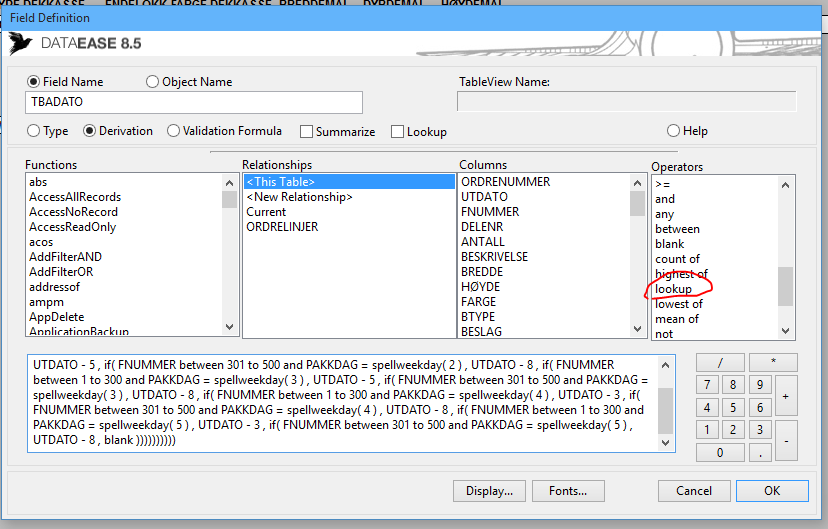Click the divide (/) keypad button
This screenshot has height=529, width=828.
click(720, 363)
